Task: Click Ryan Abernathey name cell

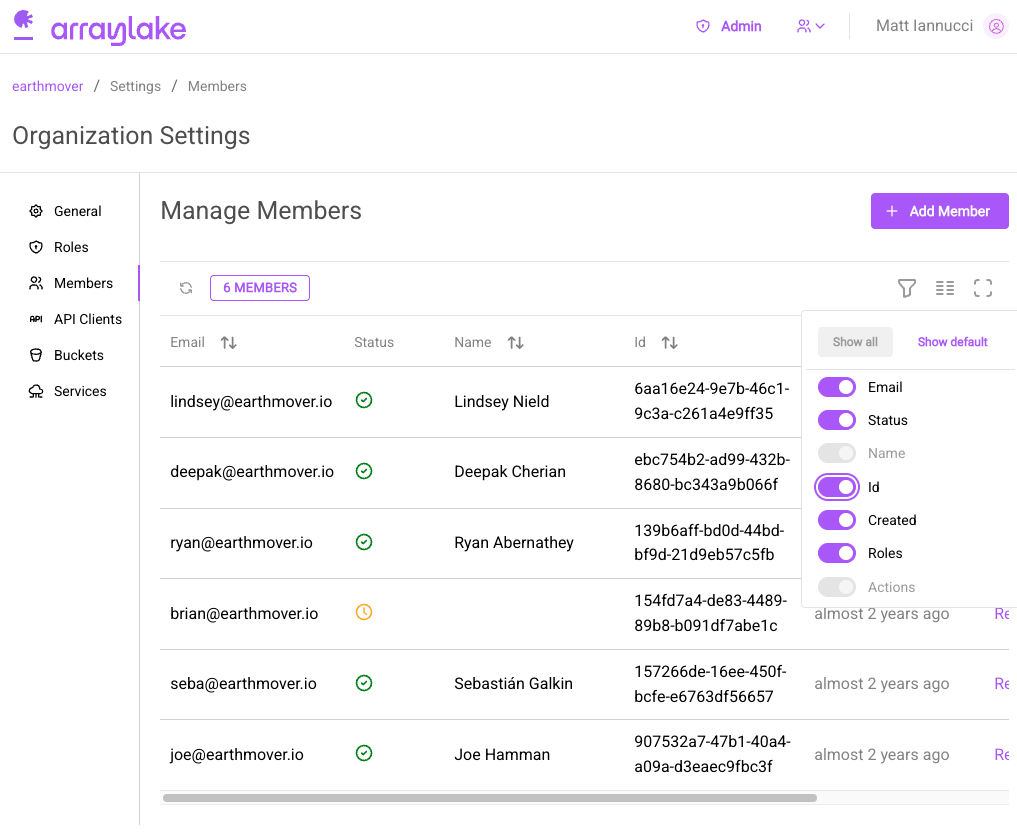Action: tap(514, 543)
